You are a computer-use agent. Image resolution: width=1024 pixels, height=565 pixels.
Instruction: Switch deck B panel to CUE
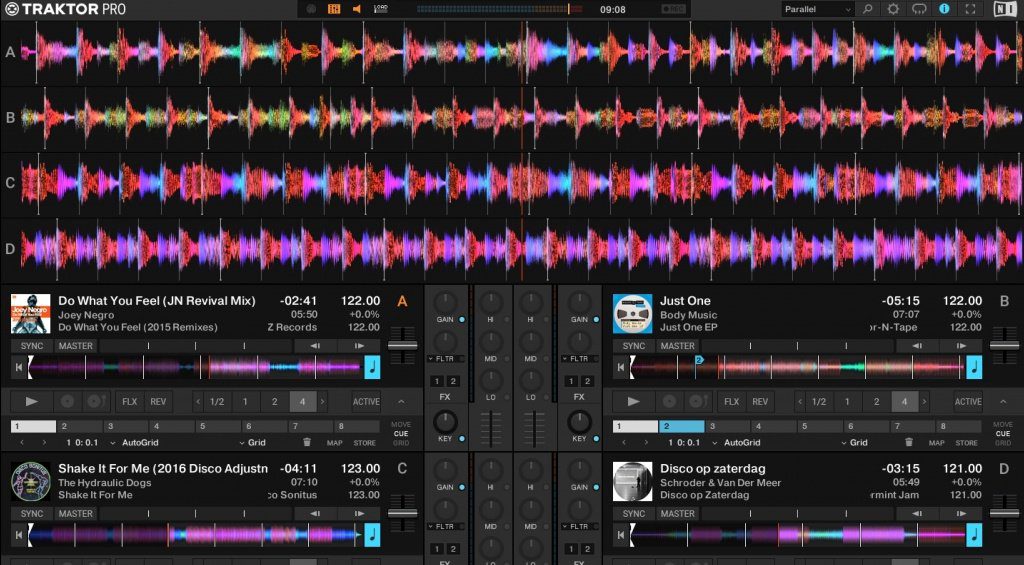pyautogui.click(x=1003, y=434)
